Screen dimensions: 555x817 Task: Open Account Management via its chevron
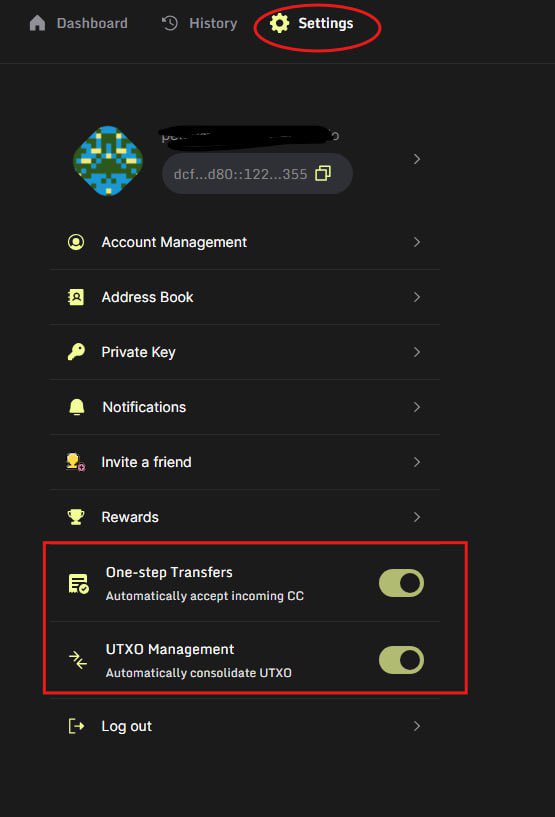coord(417,242)
